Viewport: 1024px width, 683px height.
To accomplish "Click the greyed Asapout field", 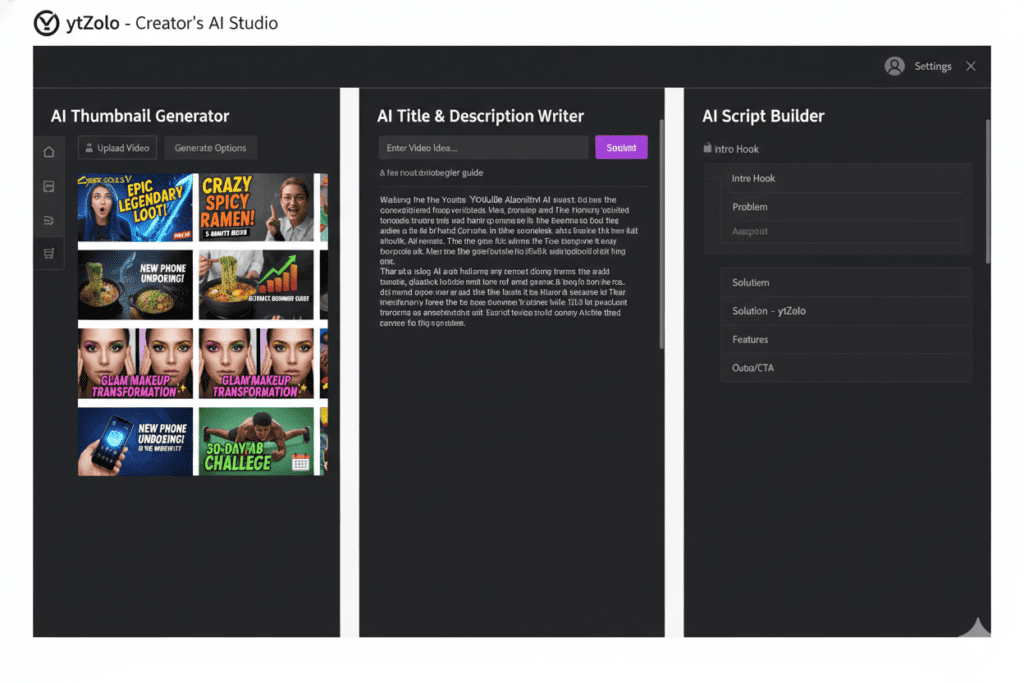I will point(841,231).
